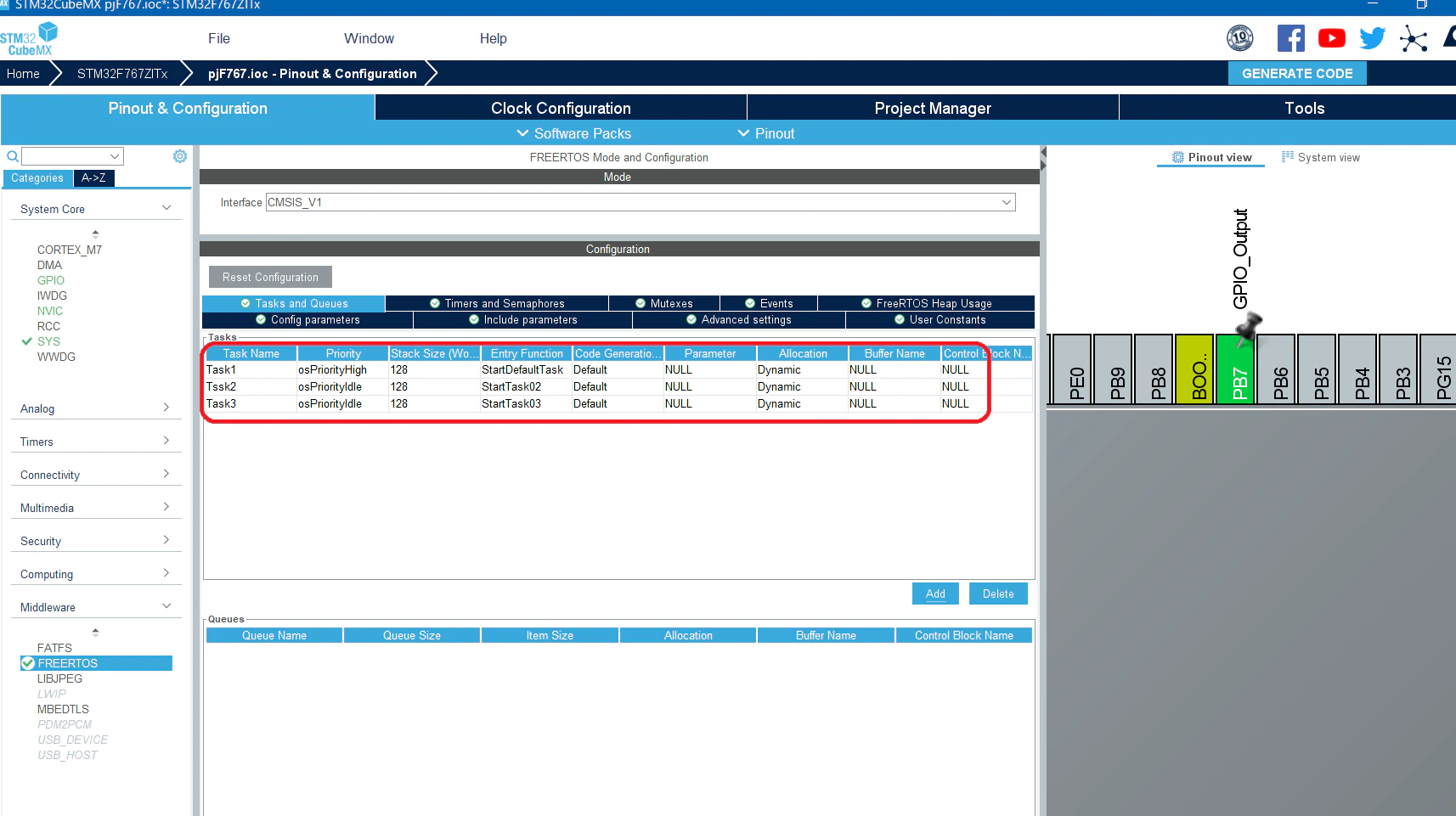
Task: Select the PB6 pin
Action: pos(1277,369)
